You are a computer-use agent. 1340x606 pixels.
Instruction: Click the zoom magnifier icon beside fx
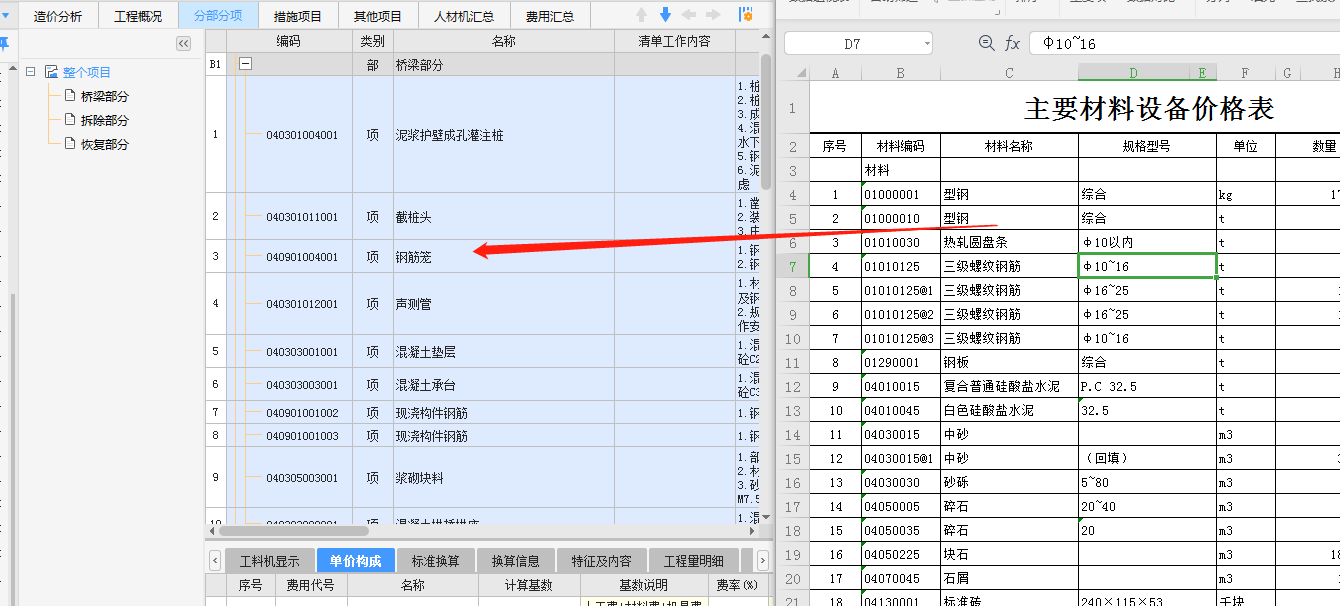[x=986, y=43]
